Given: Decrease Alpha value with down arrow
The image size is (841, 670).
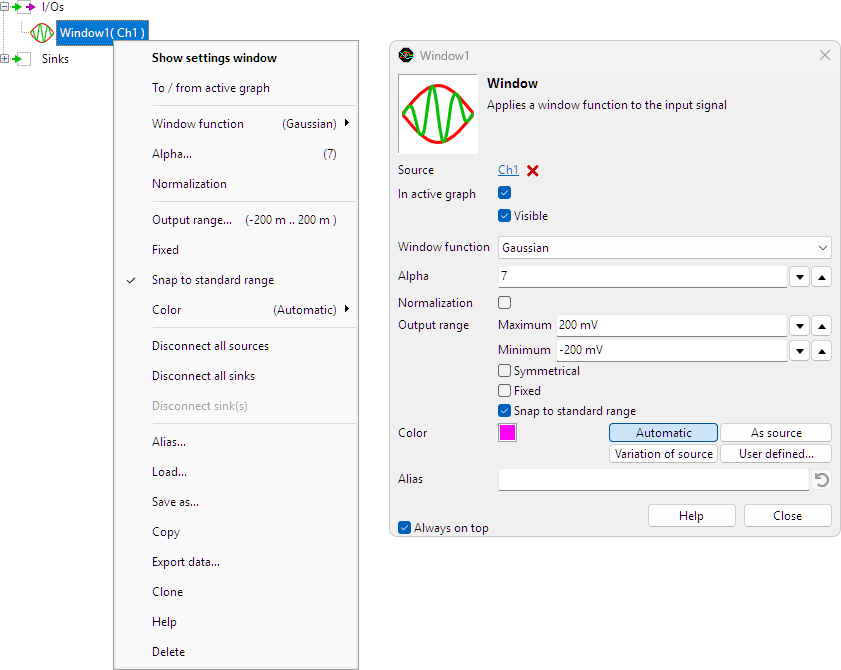Looking at the screenshot, I should coord(799,277).
